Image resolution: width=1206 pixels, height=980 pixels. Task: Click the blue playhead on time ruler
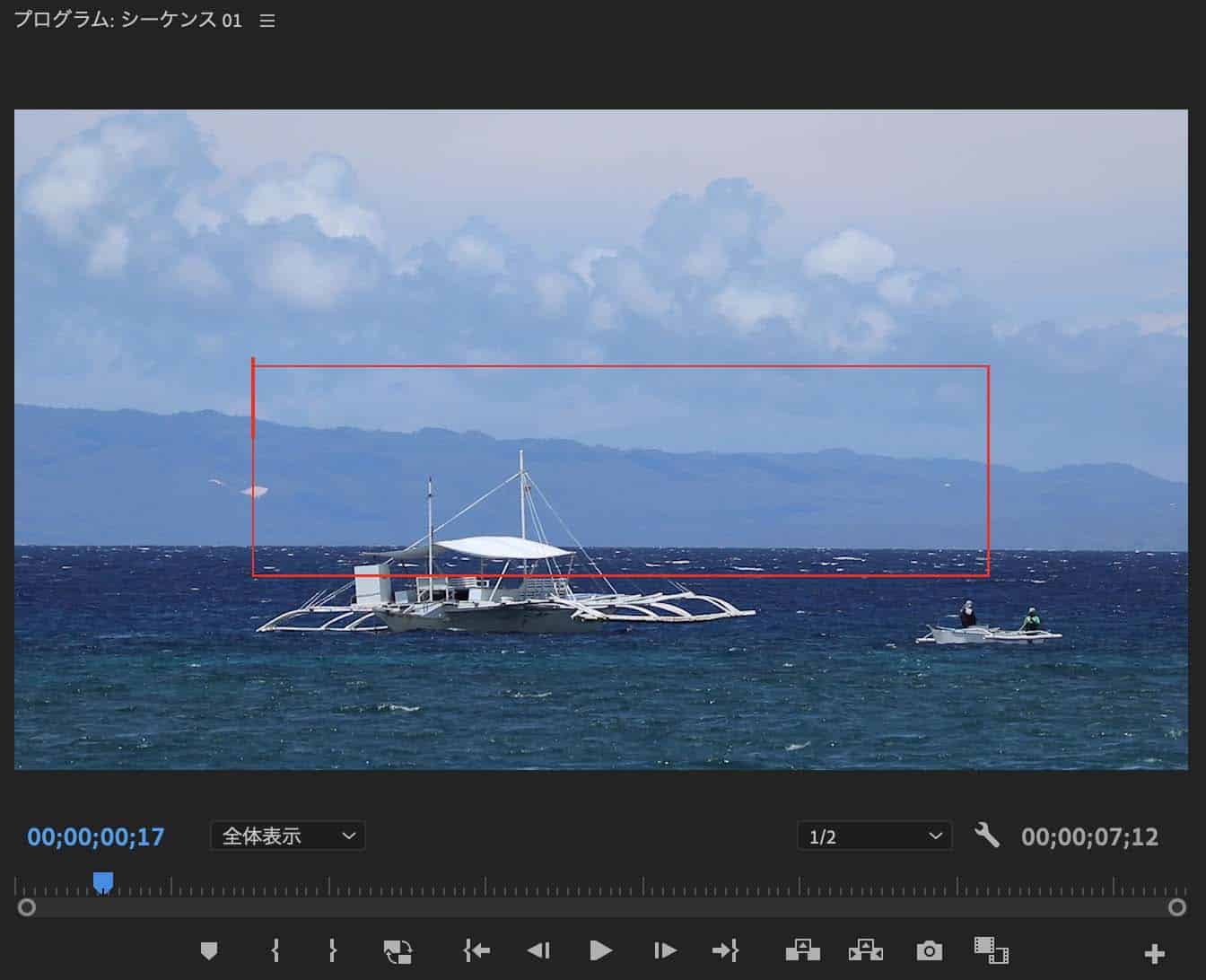click(103, 882)
